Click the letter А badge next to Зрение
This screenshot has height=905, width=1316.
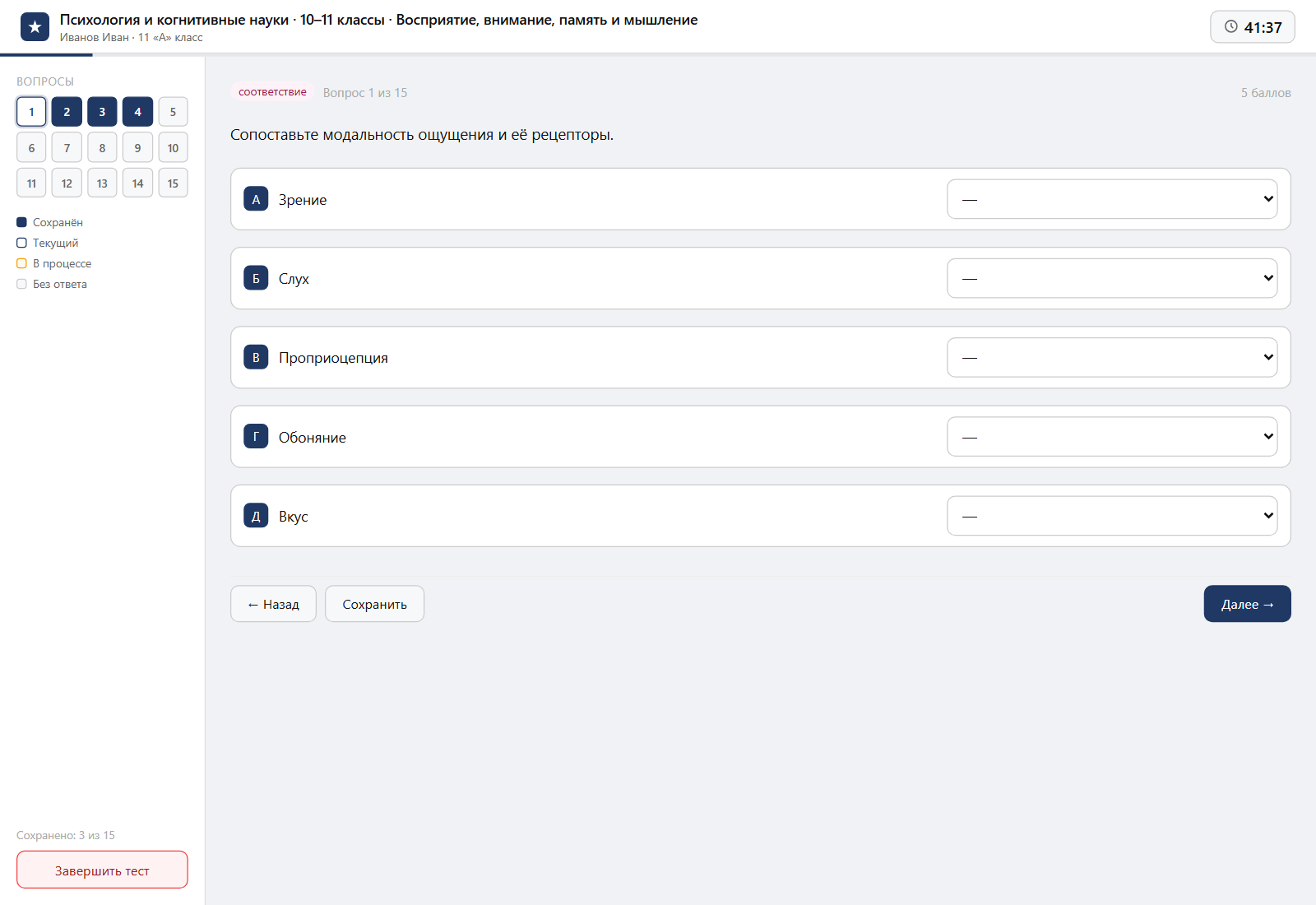tap(256, 199)
